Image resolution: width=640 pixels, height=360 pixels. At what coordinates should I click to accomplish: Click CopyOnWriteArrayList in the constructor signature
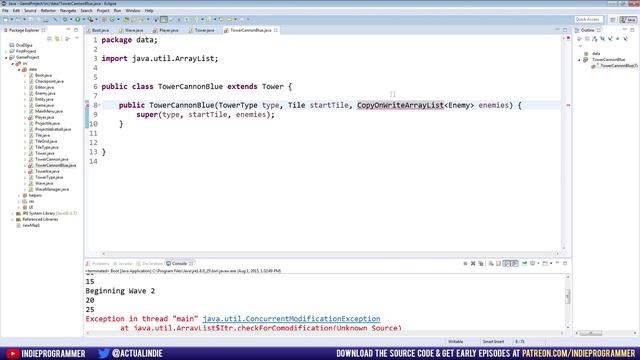point(400,105)
